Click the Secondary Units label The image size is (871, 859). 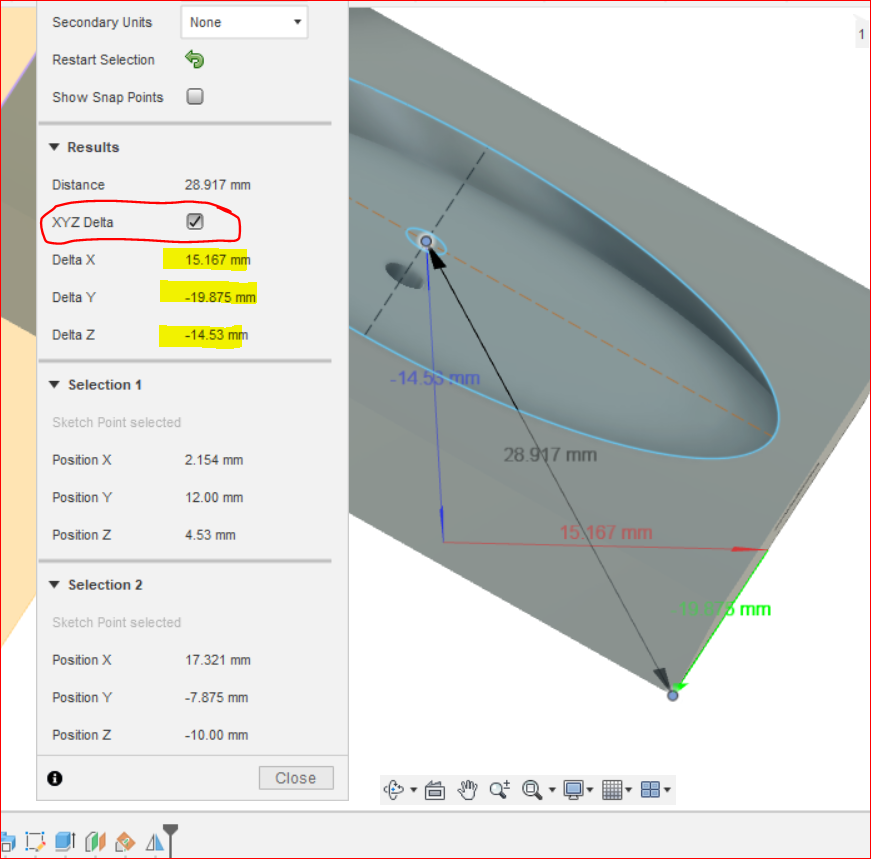coord(102,22)
